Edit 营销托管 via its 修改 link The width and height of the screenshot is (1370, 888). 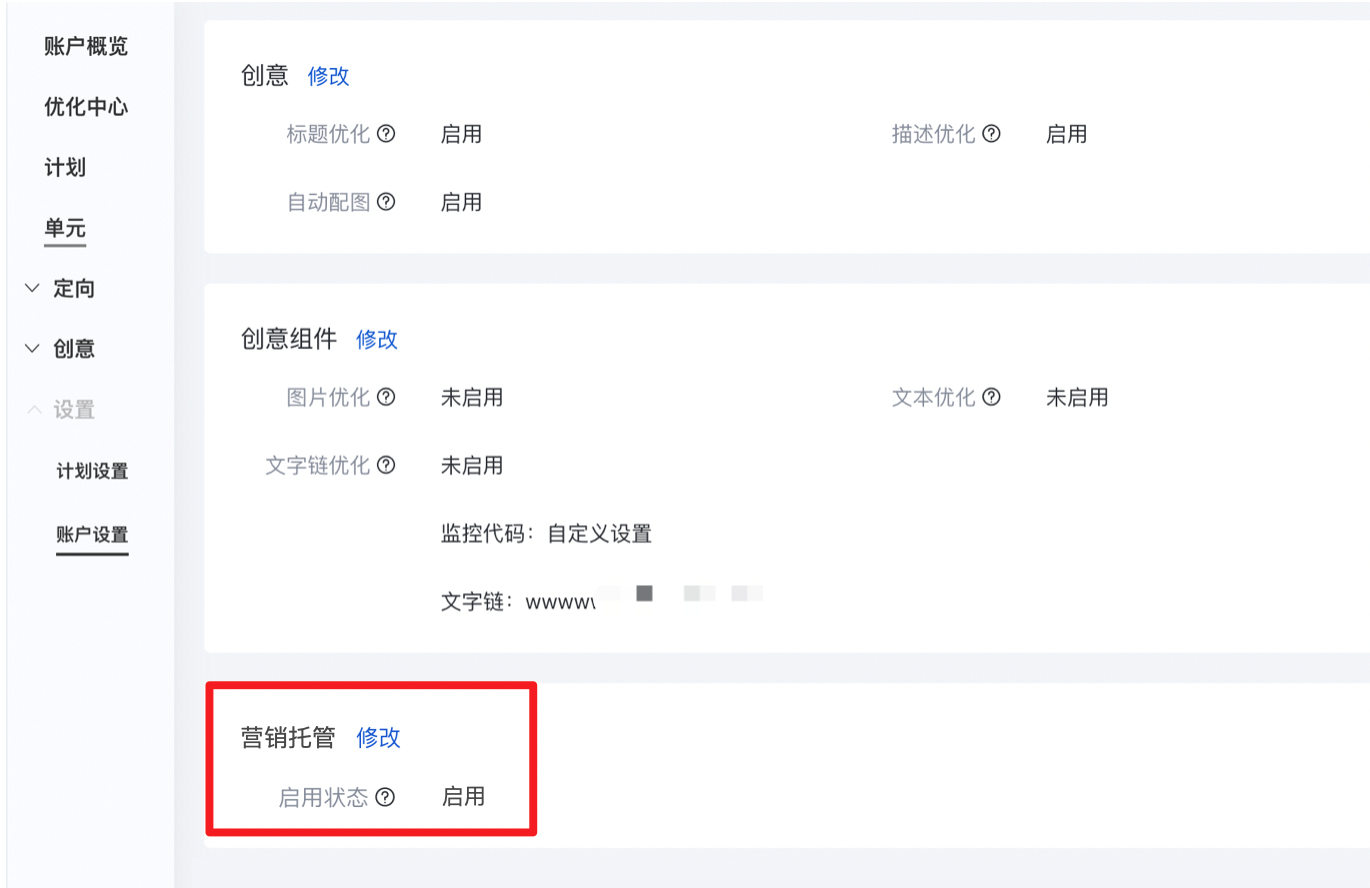[378, 738]
